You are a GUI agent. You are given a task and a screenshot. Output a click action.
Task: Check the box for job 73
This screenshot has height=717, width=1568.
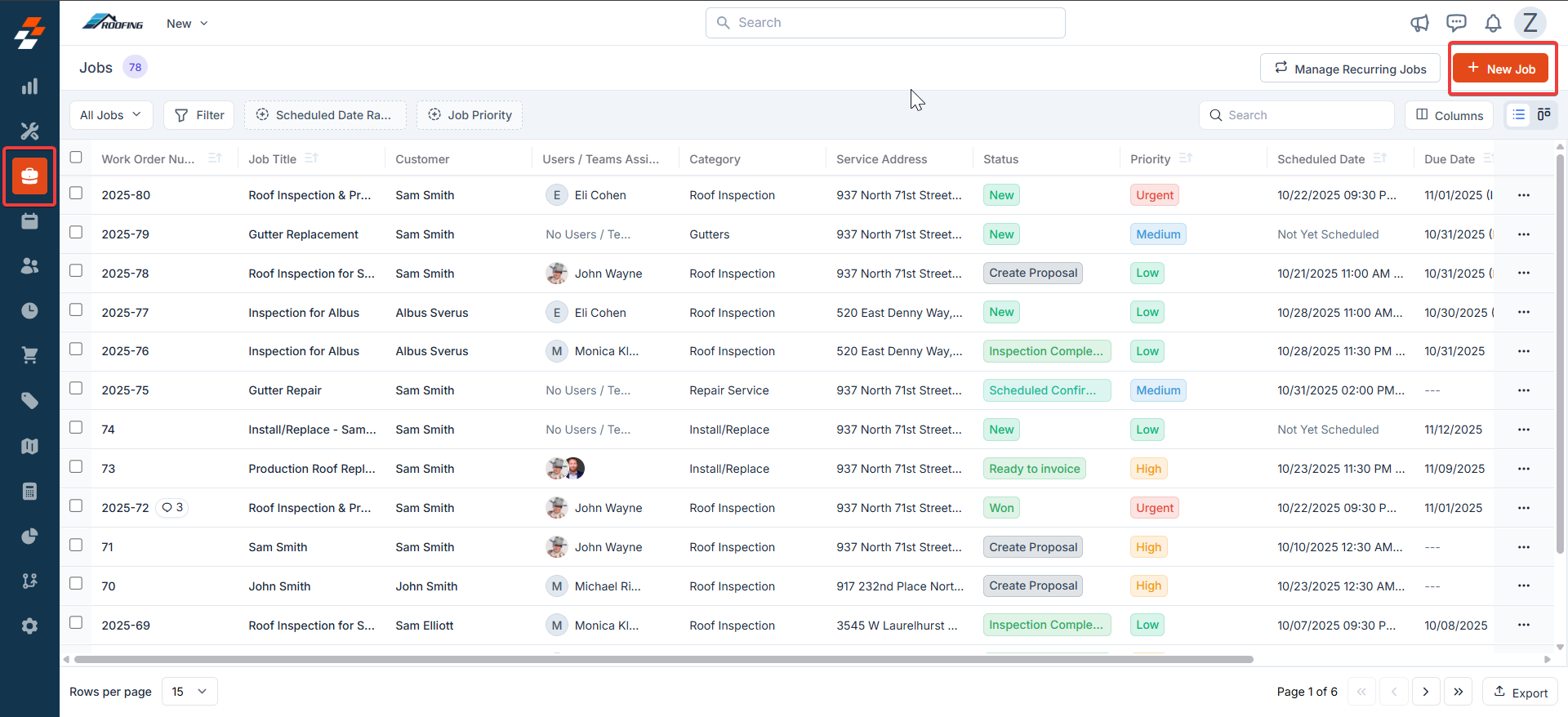point(76,466)
